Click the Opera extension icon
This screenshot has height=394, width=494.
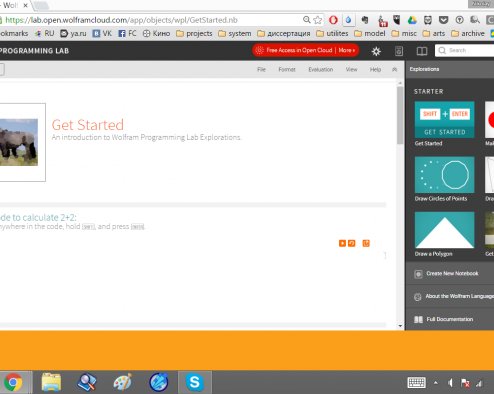(x=333, y=20)
